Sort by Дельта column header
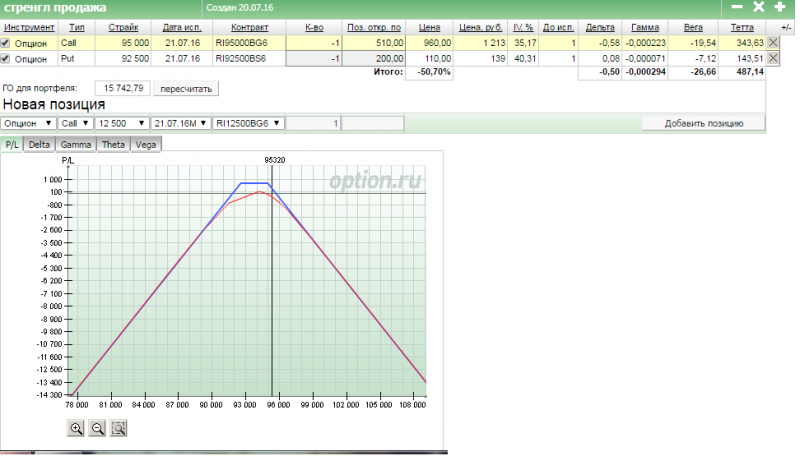 click(600, 28)
